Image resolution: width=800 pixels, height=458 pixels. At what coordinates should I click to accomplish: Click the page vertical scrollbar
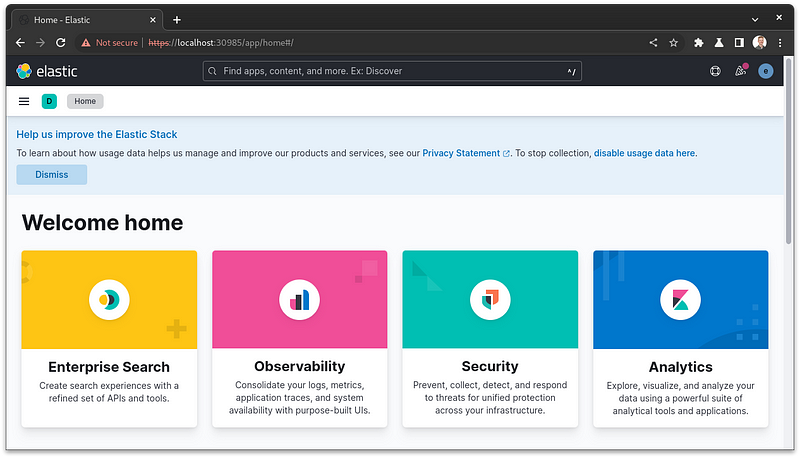pos(789,153)
